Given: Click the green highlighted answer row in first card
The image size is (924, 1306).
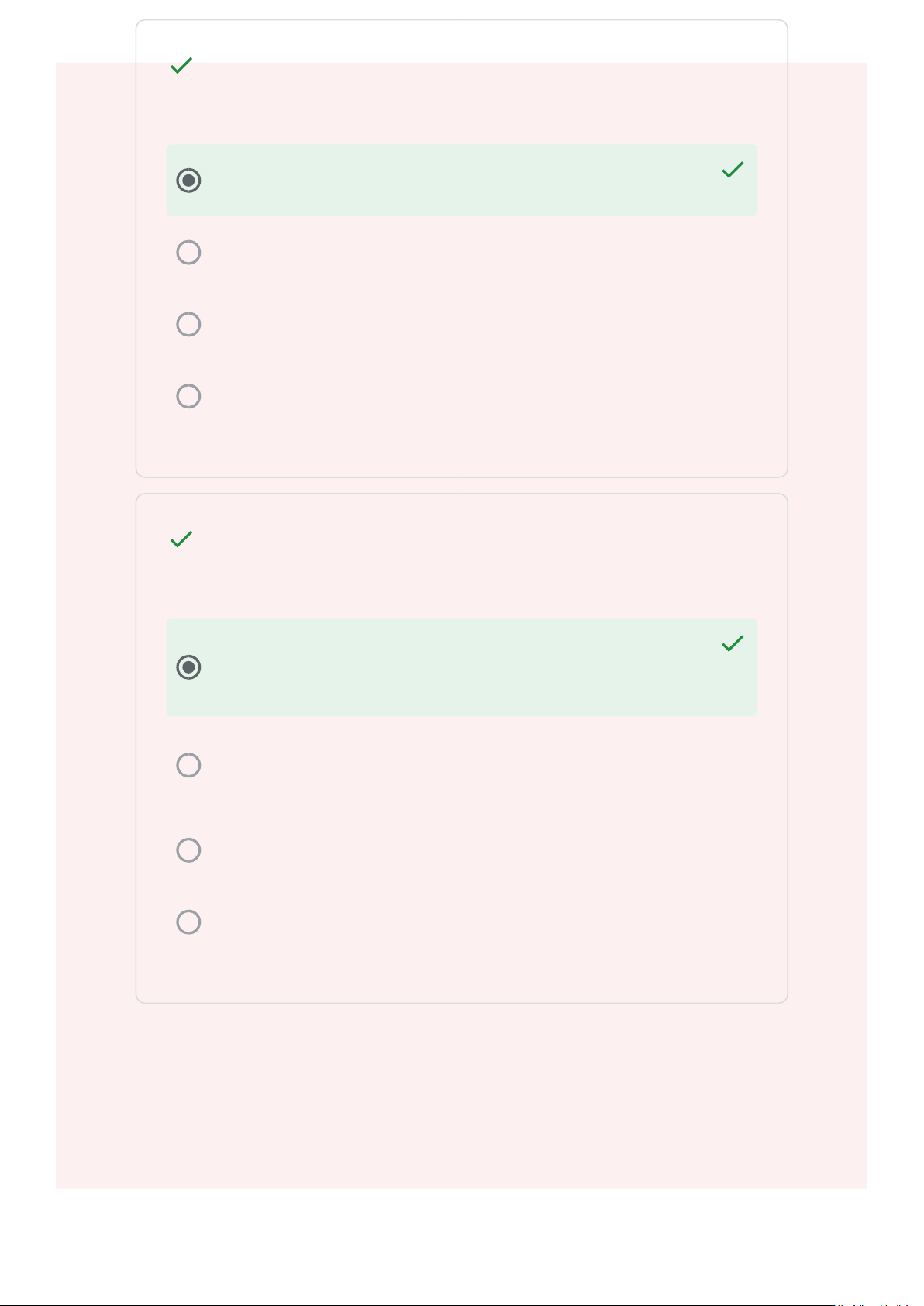Looking at the screenshot, I should 461,181.
